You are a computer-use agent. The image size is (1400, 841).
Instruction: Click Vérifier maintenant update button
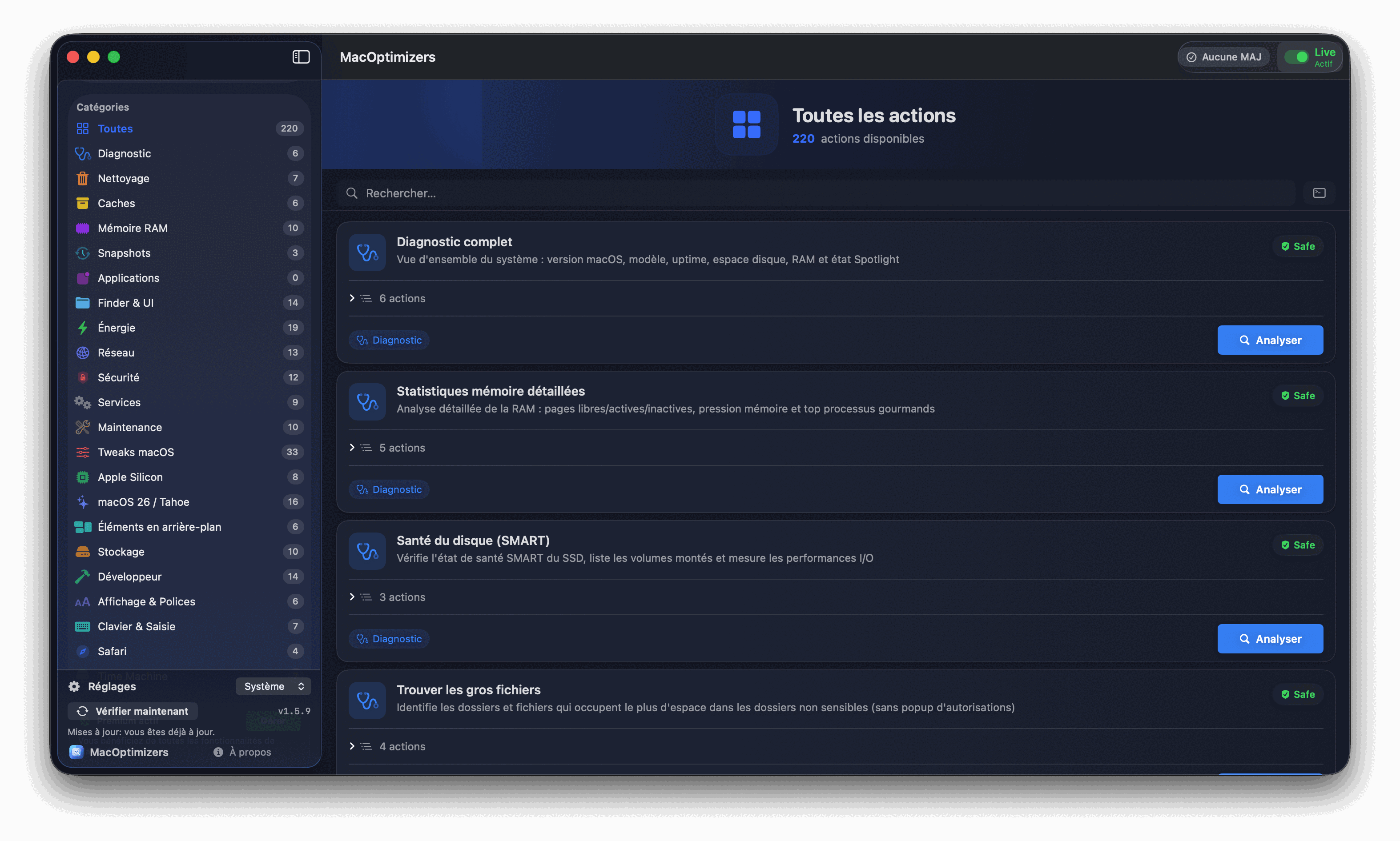pos(133,711)
